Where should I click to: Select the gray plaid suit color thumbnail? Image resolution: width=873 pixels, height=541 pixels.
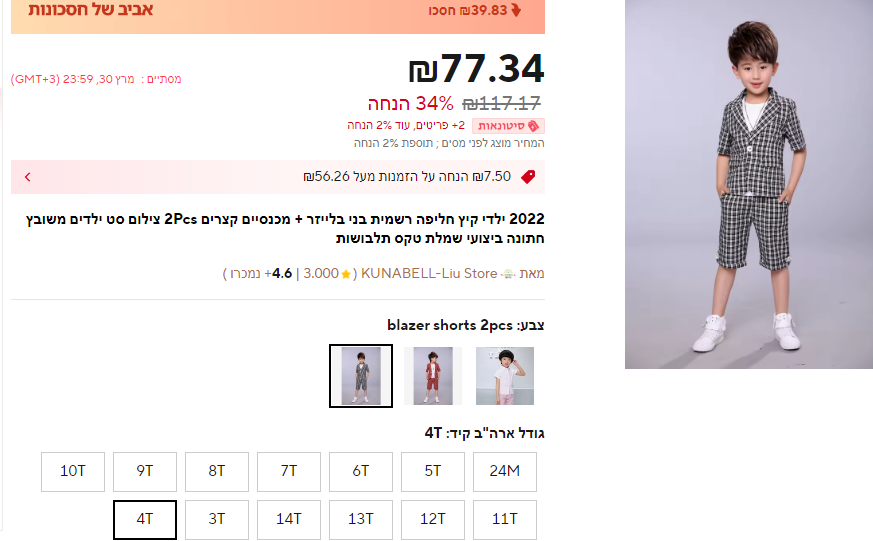click(361, 376)
